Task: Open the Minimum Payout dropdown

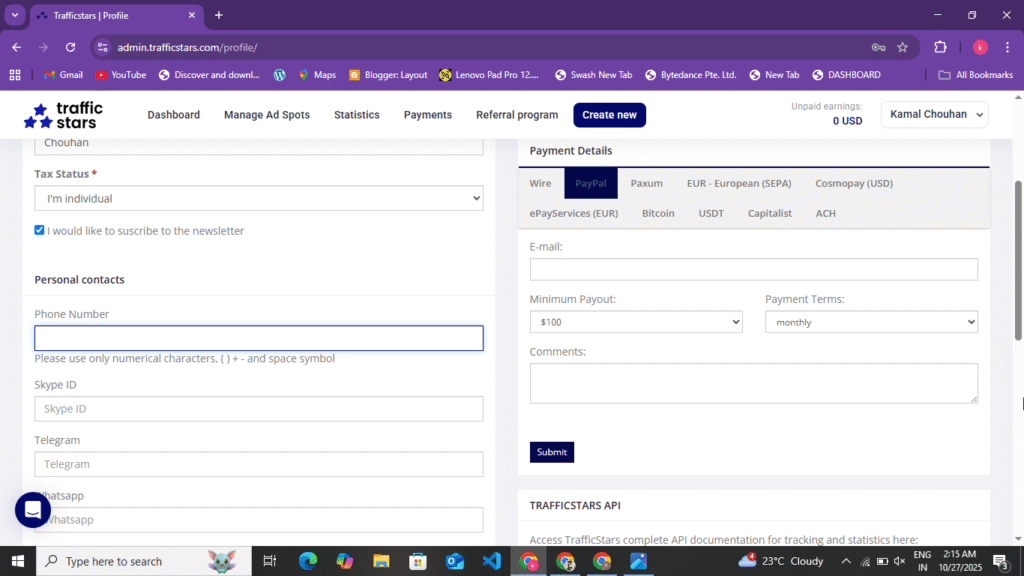Action: (636, 321)
